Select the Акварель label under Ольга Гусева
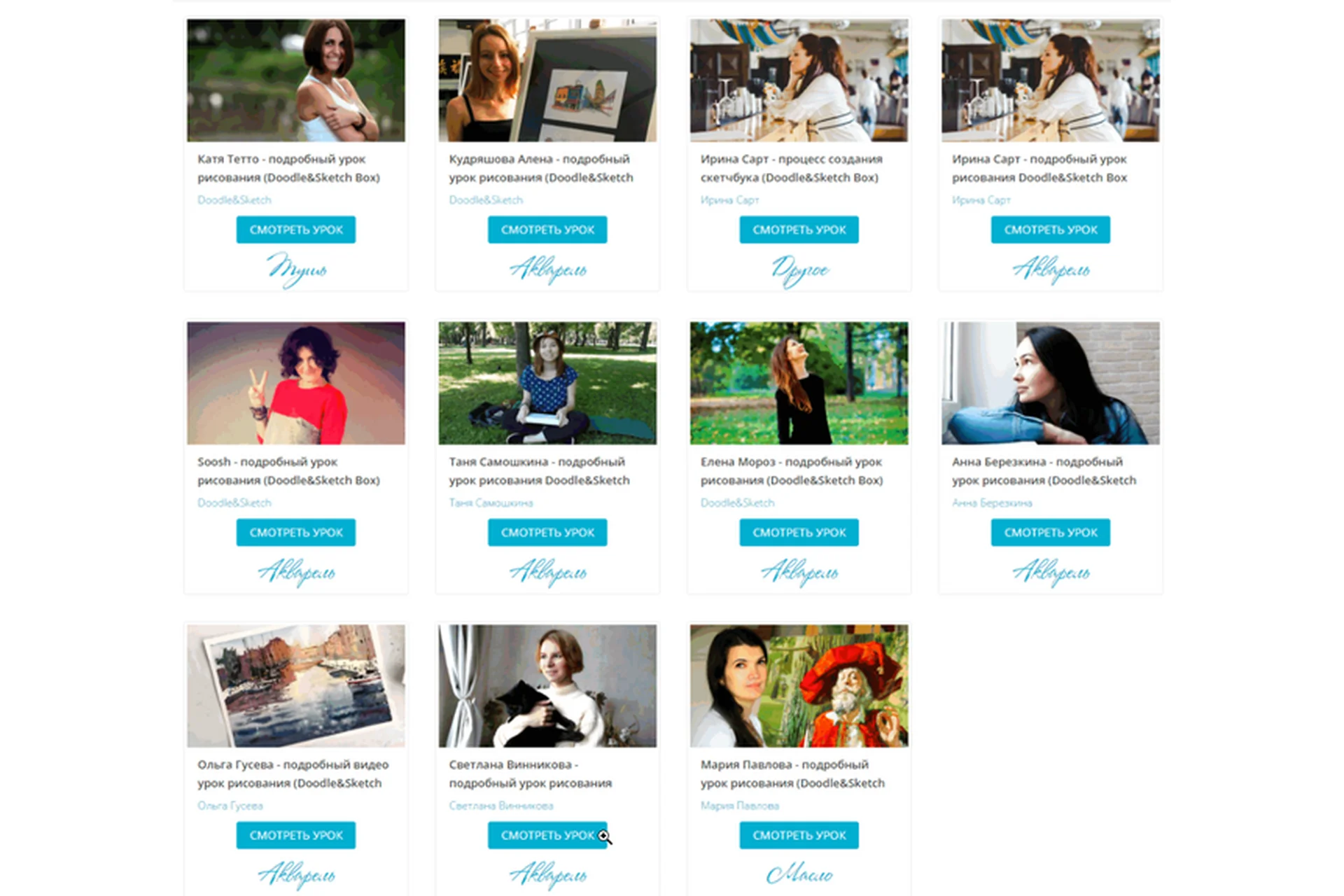This screenshot has height=896, width=1344. click(x=296, y=875)
